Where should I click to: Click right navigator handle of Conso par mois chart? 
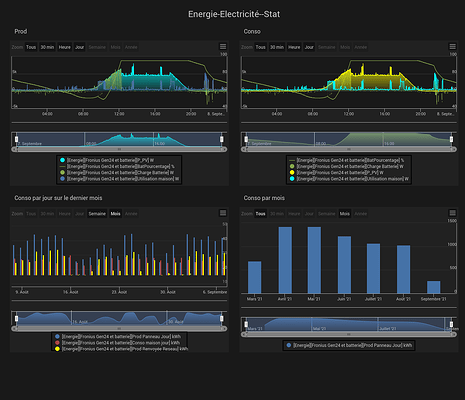coord(451,324)
